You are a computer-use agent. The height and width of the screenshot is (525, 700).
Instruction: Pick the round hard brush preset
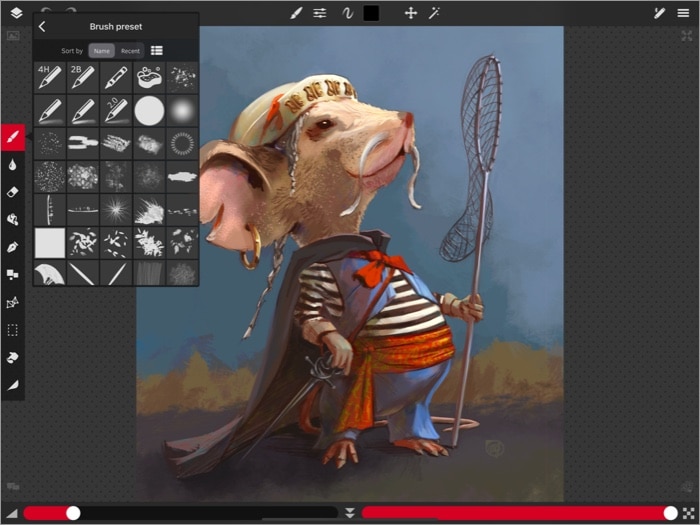point(149,109)
